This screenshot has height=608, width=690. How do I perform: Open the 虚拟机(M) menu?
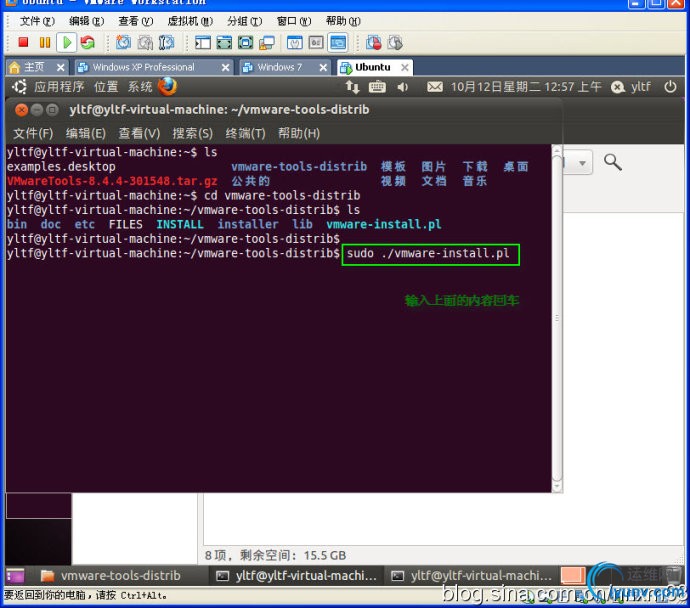pos(190,21)
